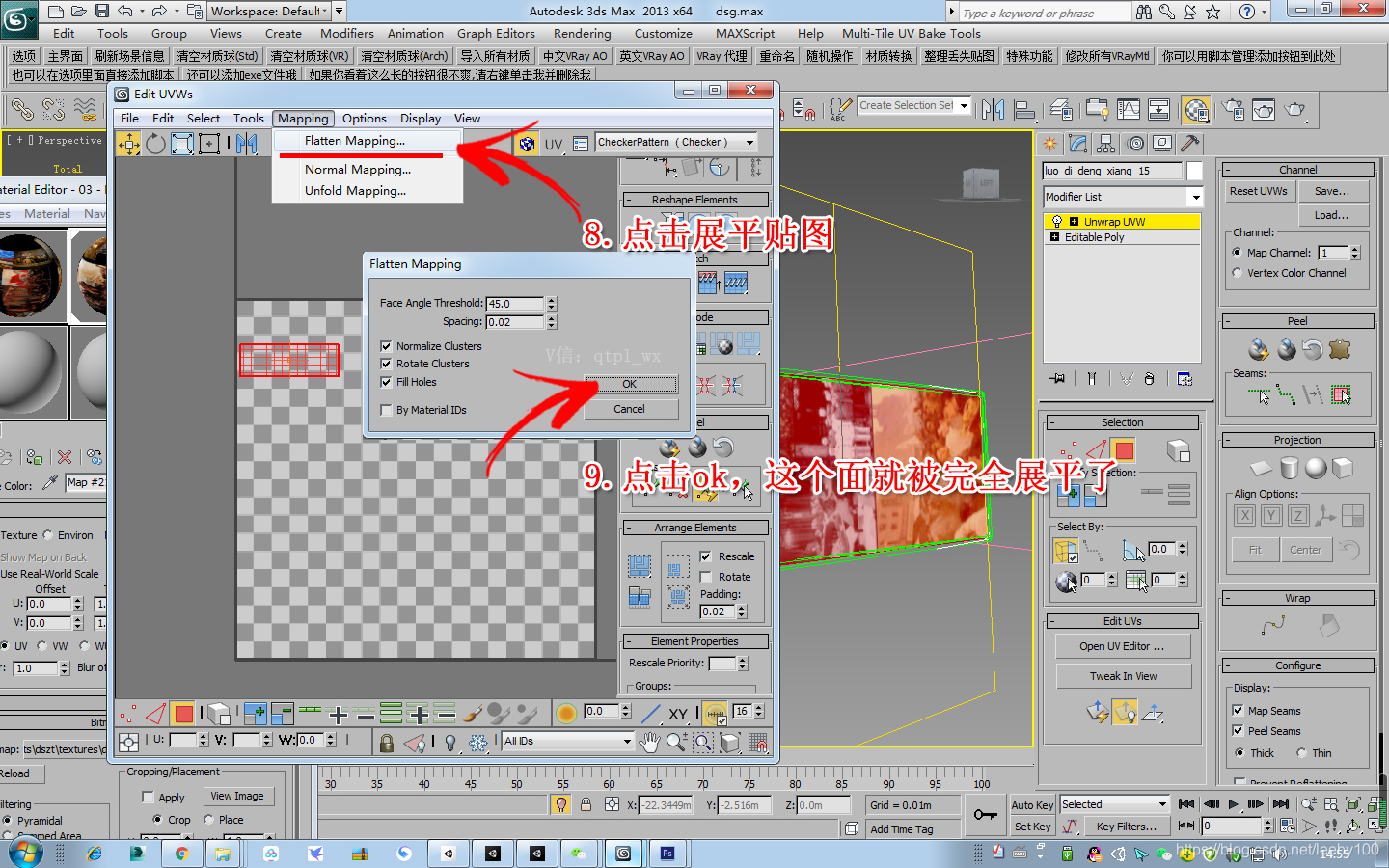Viewport: 1389px width, 868px height.
Task: Select the Rotate tool in Edit UVWs toolbar
Action: pyautogui.click(x=155, y=144)
